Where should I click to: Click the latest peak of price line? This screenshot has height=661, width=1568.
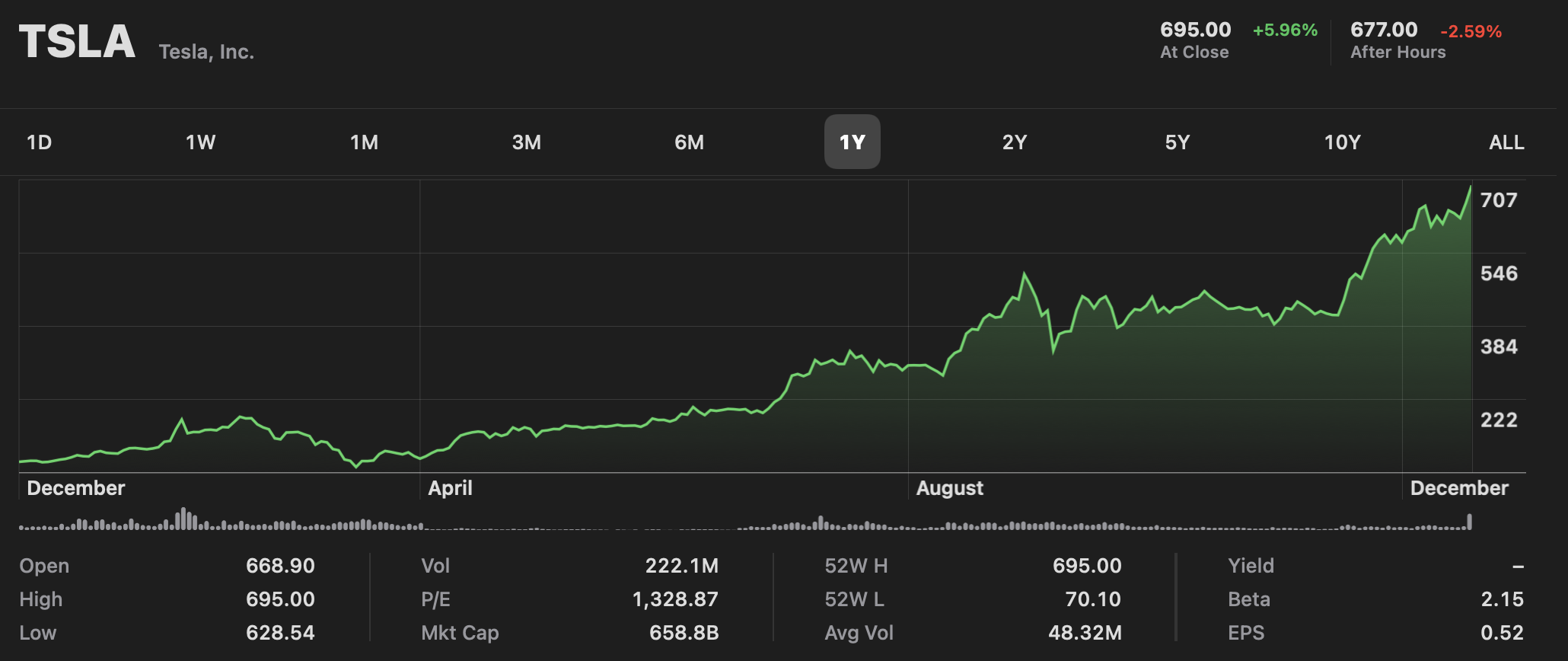1470,187
